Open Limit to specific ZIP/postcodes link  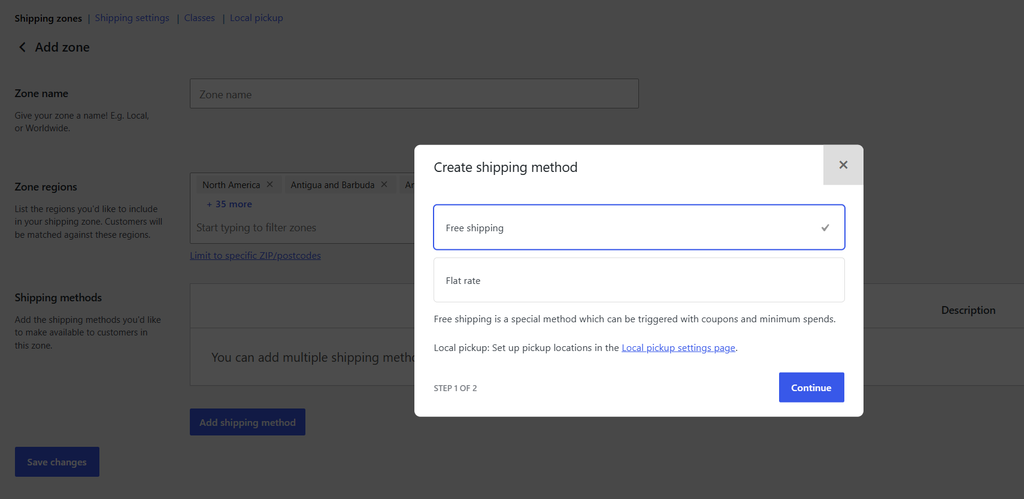point(255,255)
